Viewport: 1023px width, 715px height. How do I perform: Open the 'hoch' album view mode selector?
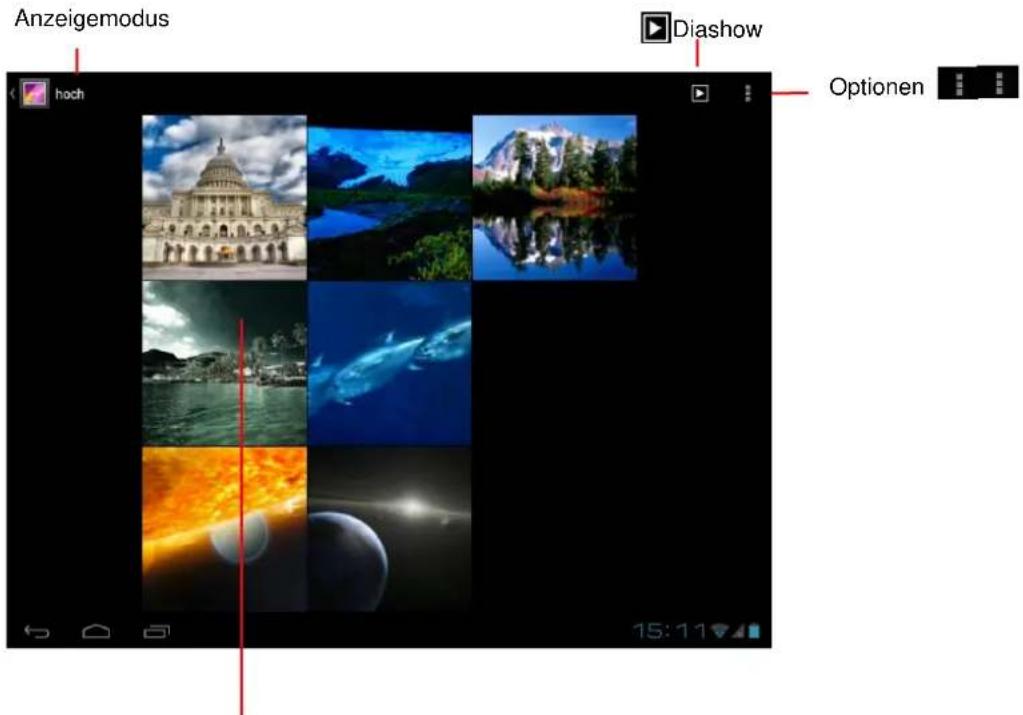tap(70, 94)
